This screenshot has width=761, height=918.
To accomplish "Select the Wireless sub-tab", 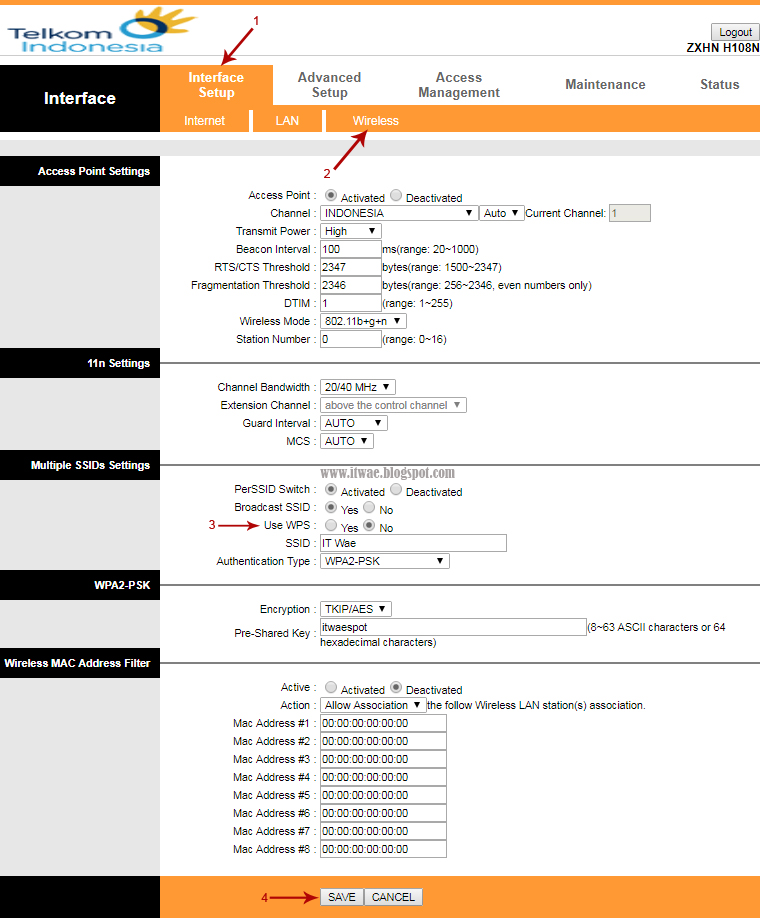I will point(375,121).
